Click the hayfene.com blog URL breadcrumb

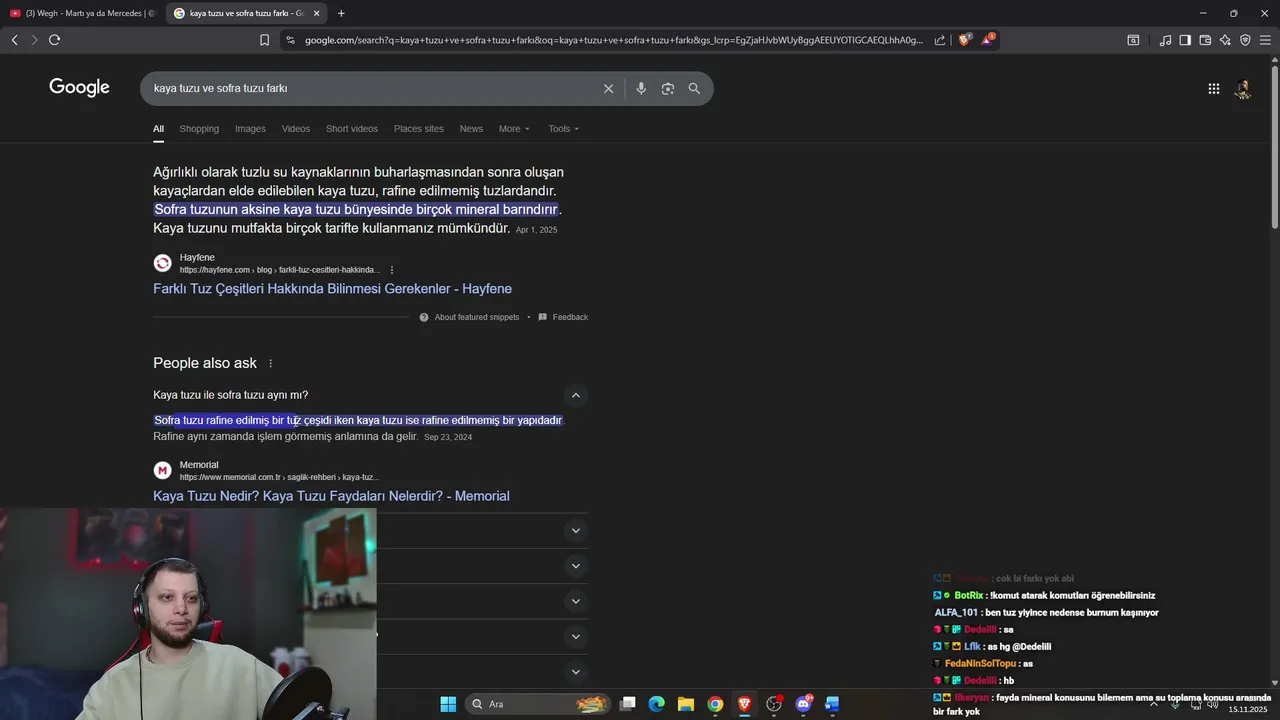click(x=279, y=270)
